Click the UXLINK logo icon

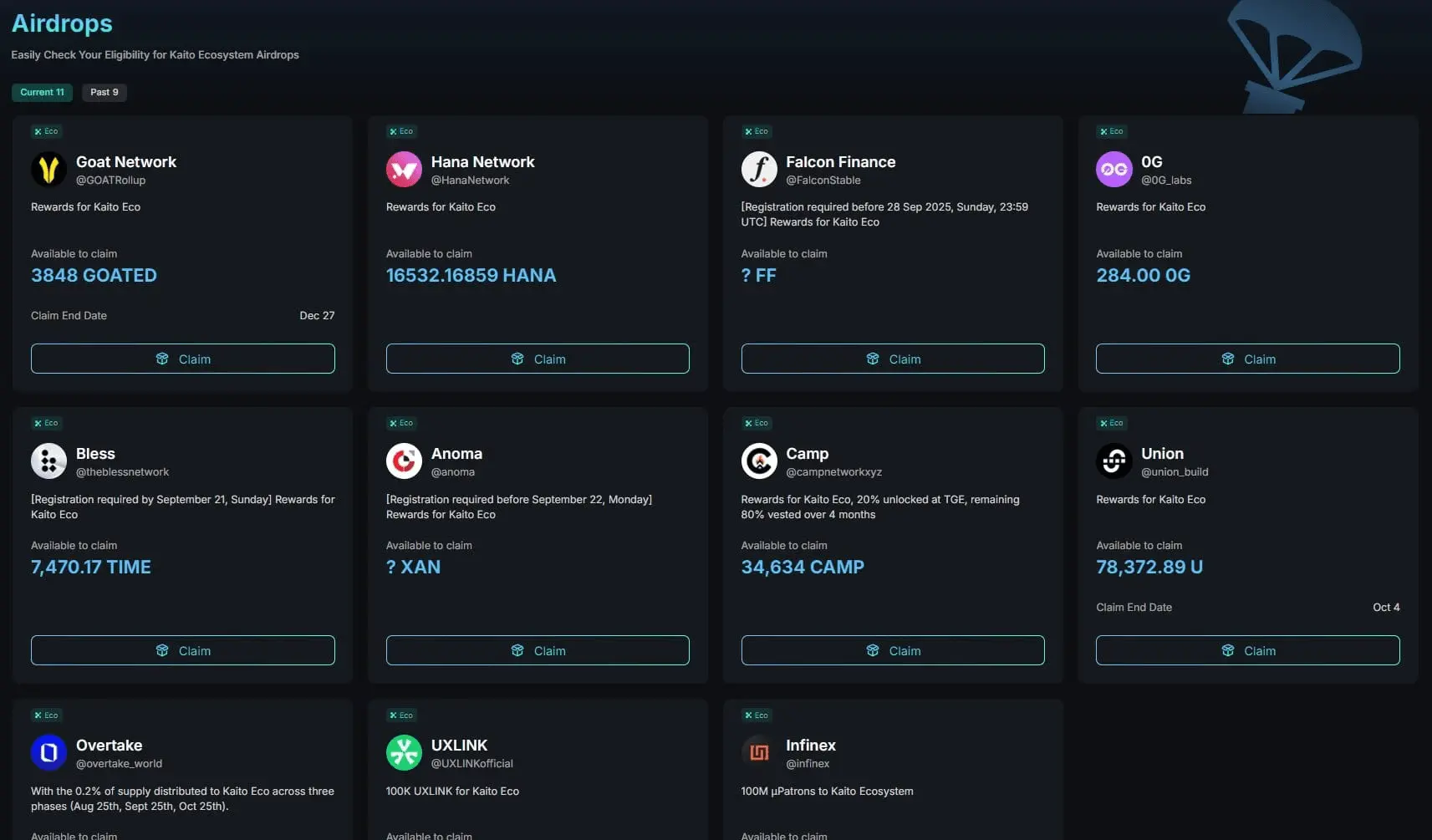[x=404, y=753]
